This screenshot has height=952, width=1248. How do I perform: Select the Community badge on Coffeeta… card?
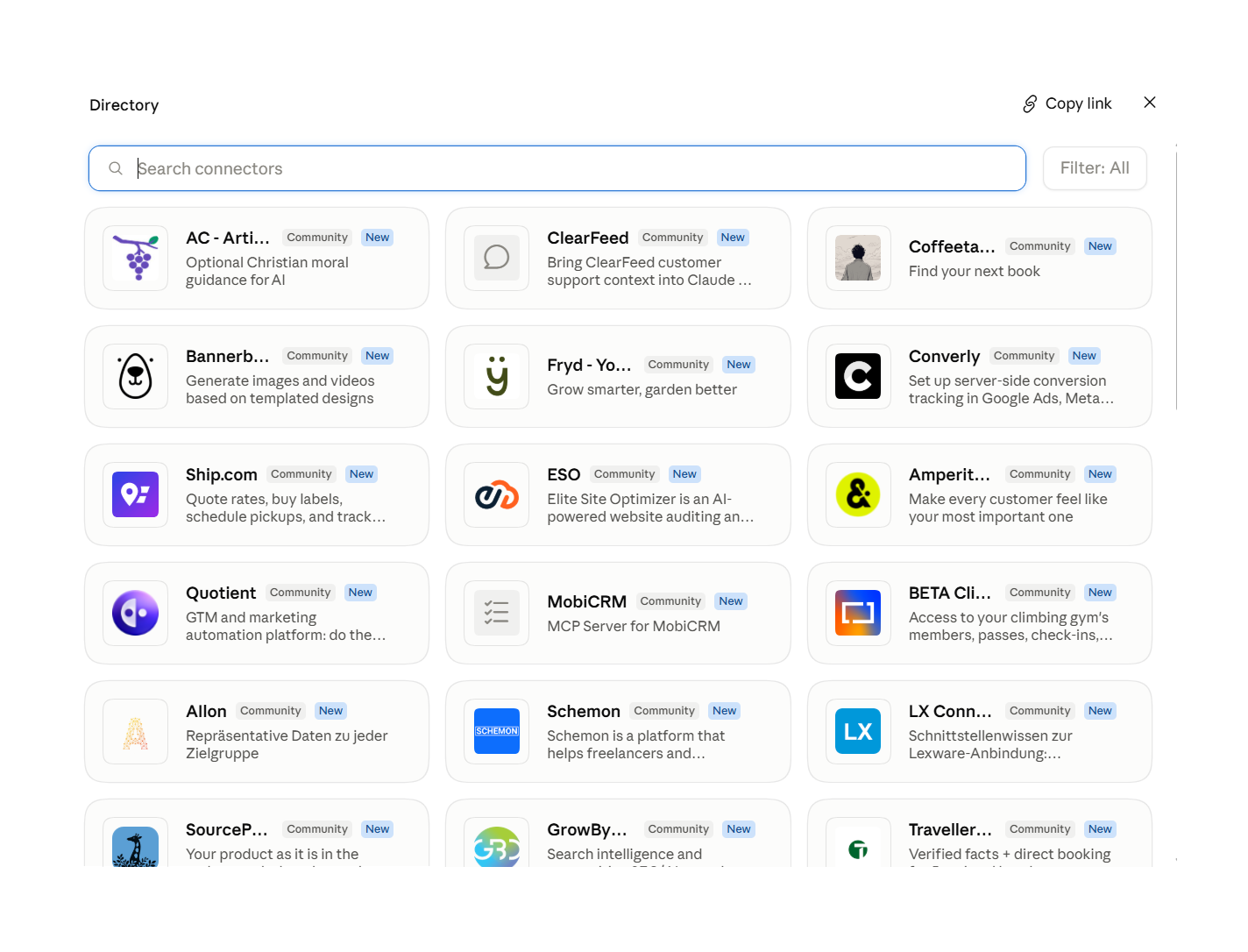[x=1039, y=246]
